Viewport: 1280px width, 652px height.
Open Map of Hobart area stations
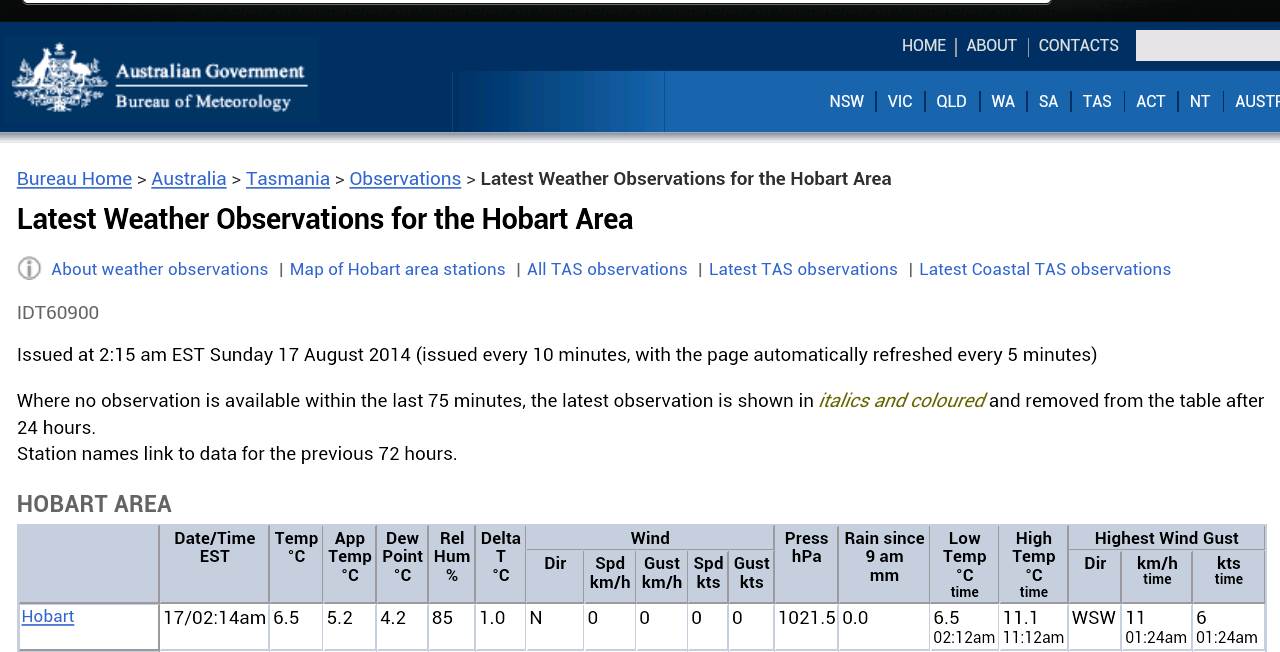click(x=397, y=270)
